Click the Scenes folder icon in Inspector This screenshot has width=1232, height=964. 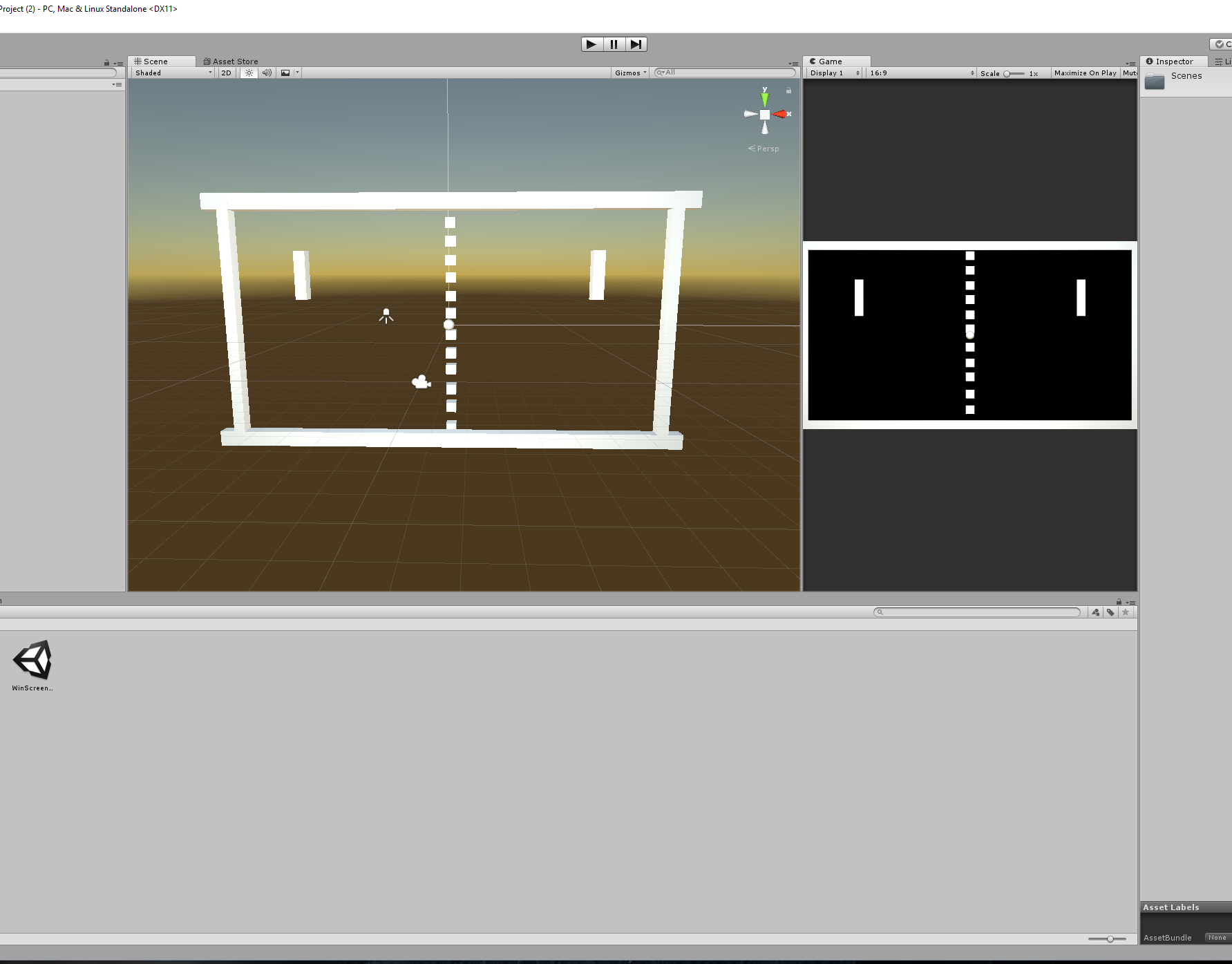[x=1155, y=82]
